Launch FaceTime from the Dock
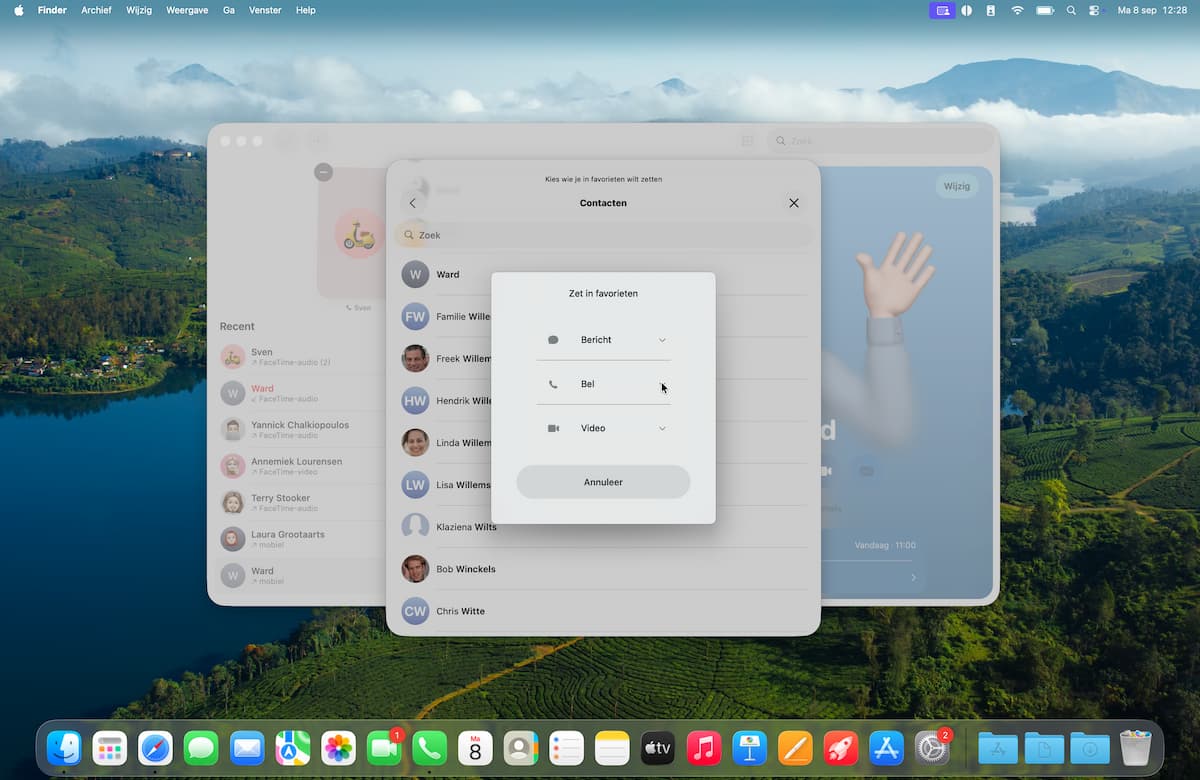Viewport: 1200px width, 780px height. tap(383, 748)
